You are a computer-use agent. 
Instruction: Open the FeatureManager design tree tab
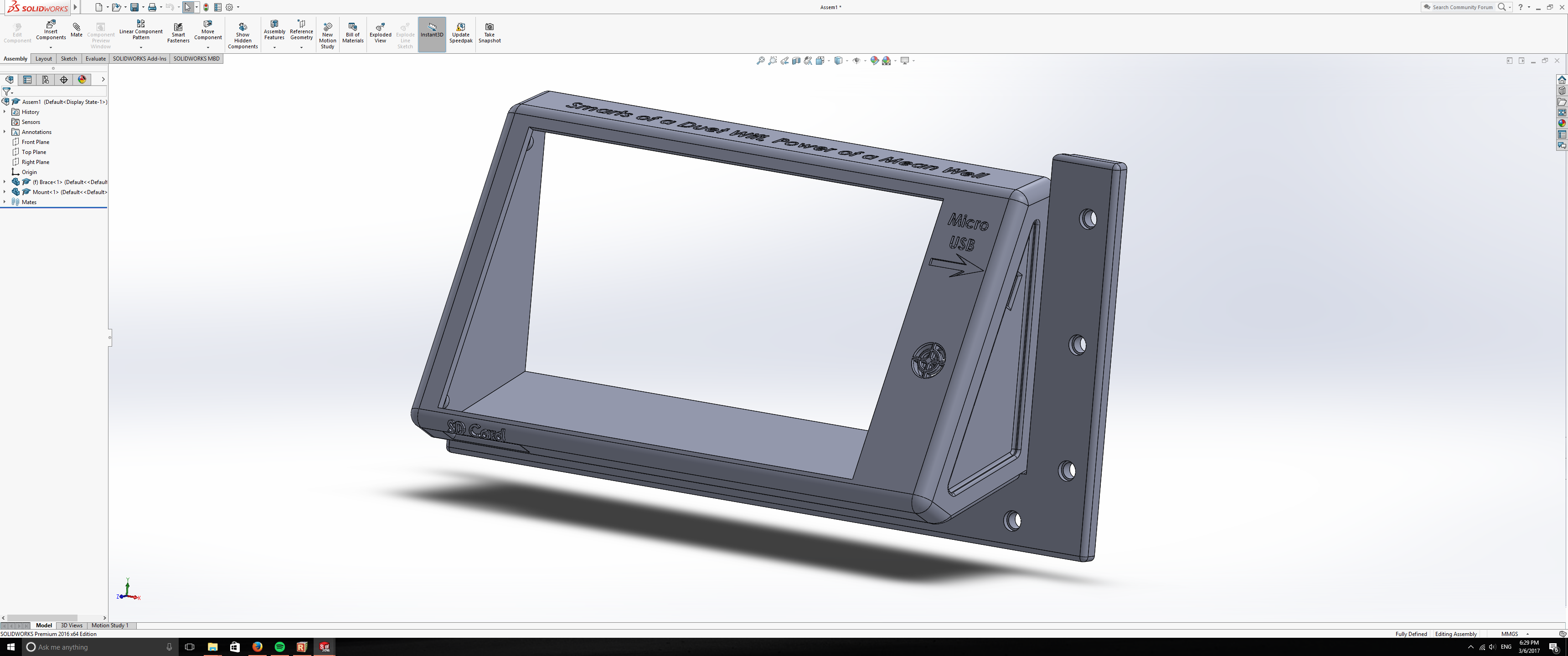[x=9, y=80]
